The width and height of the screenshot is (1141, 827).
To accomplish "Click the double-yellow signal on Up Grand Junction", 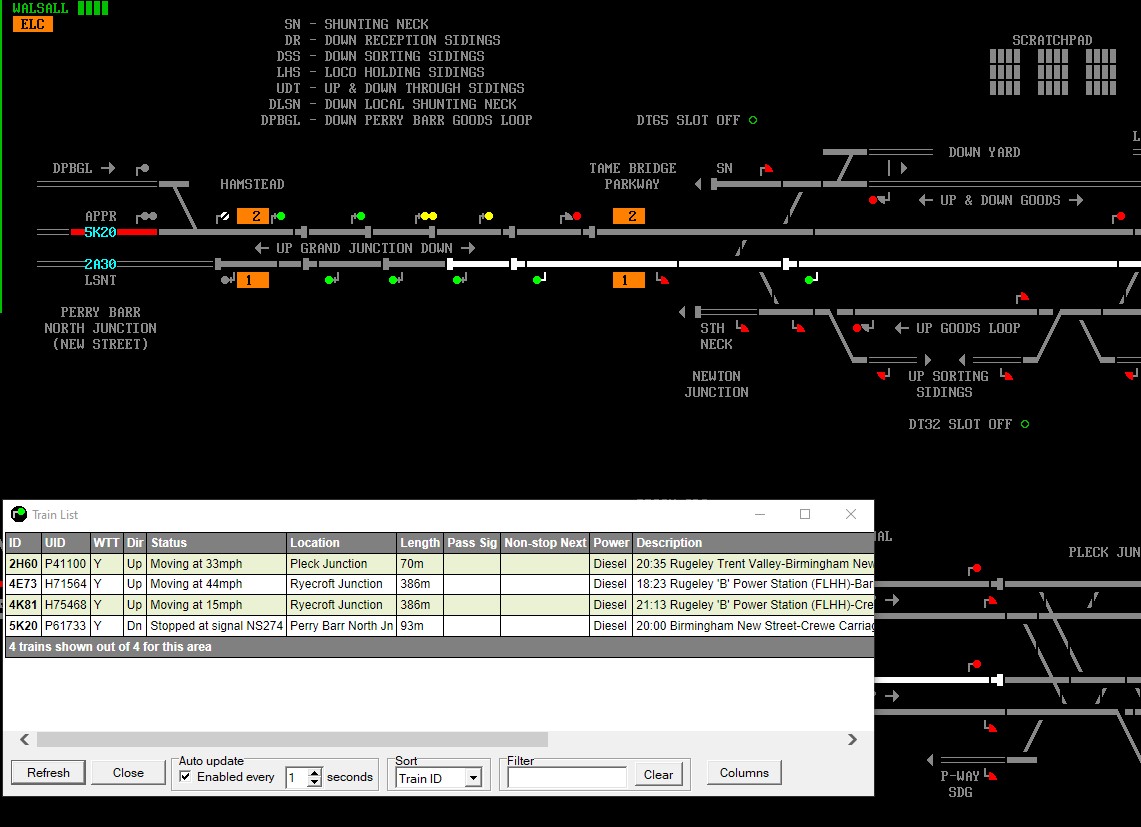I will click(427, 216).
